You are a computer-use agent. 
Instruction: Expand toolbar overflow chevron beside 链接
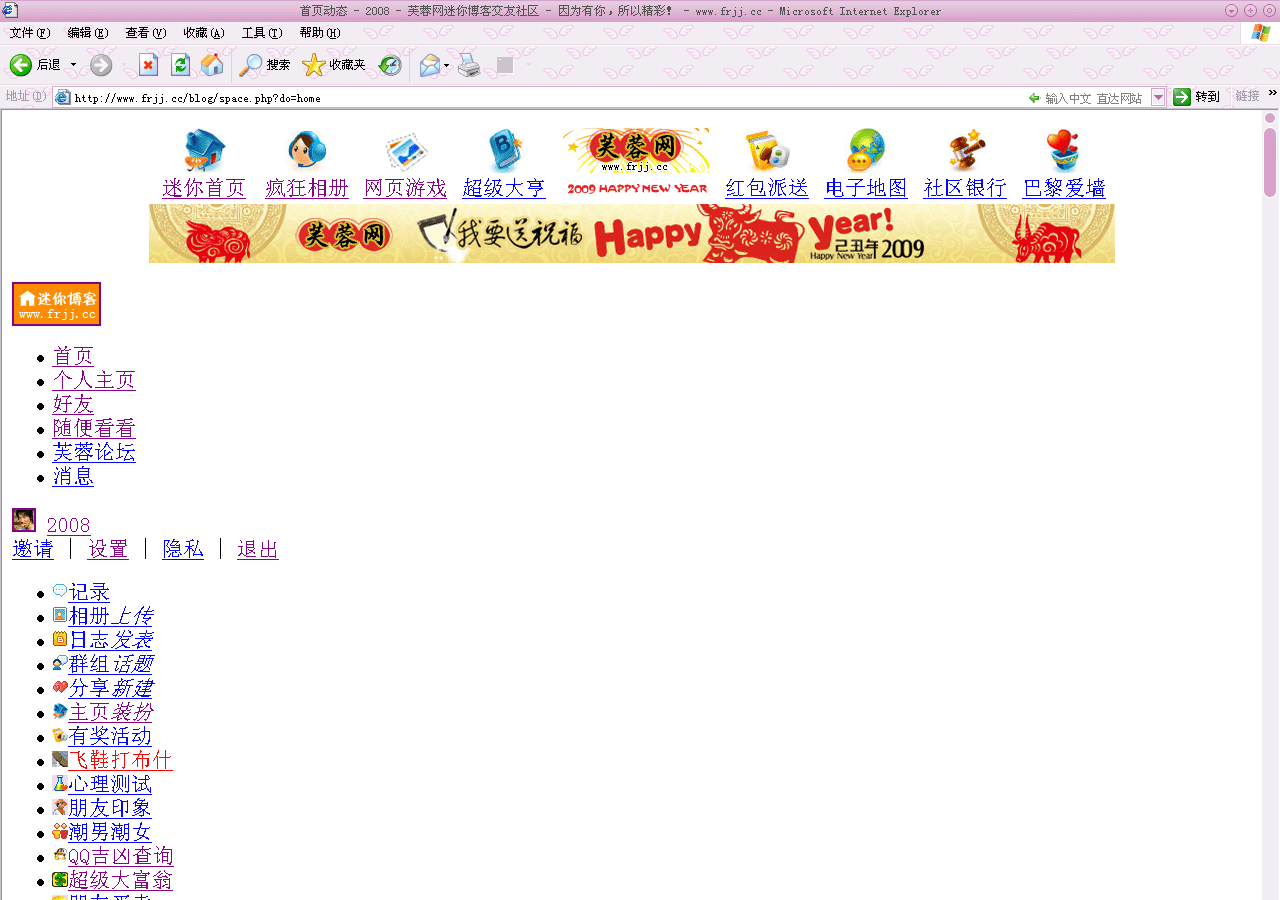pyautogui.click(x=1272, y=93)
